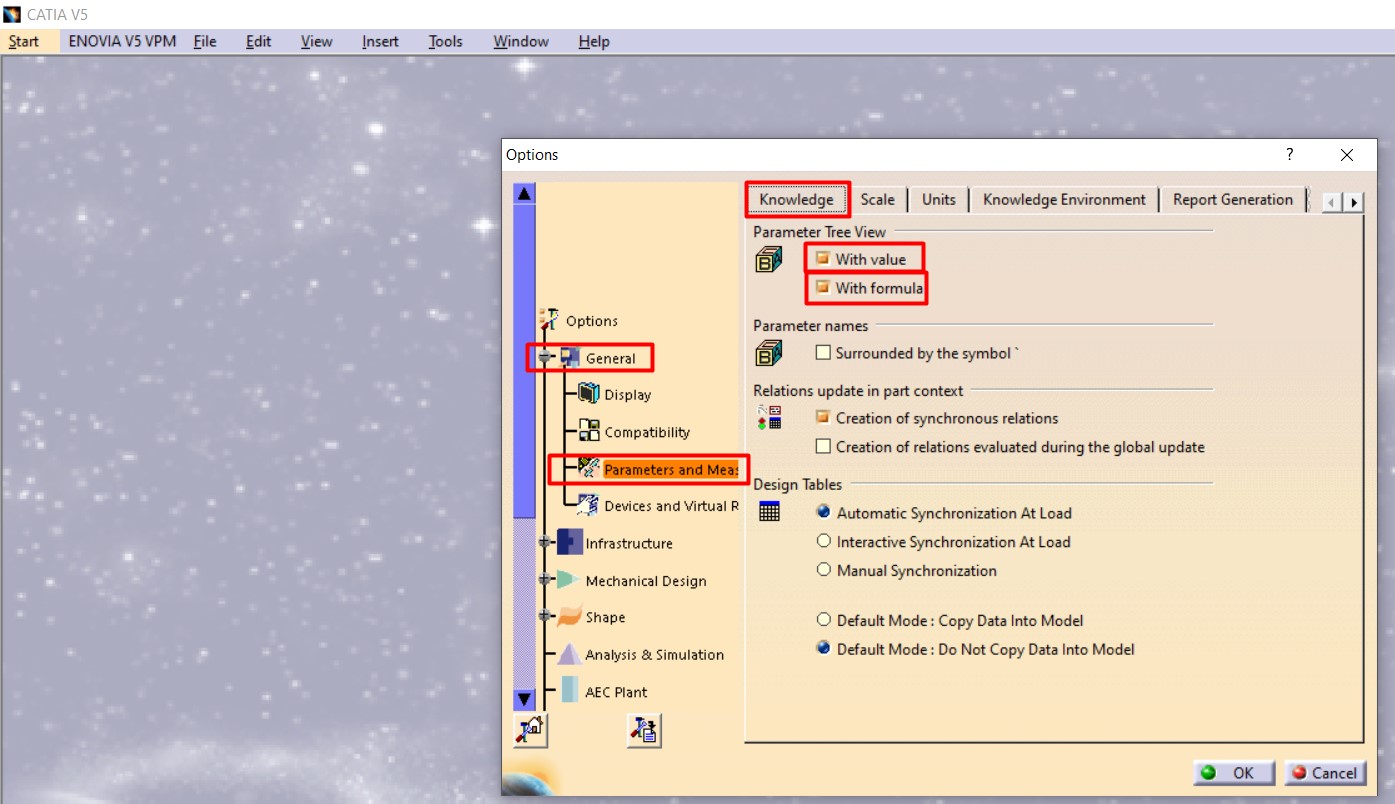Enable Surrounded by the symbol checkbox
This screenshot has height=804, width=1395.
pos(823,353)
